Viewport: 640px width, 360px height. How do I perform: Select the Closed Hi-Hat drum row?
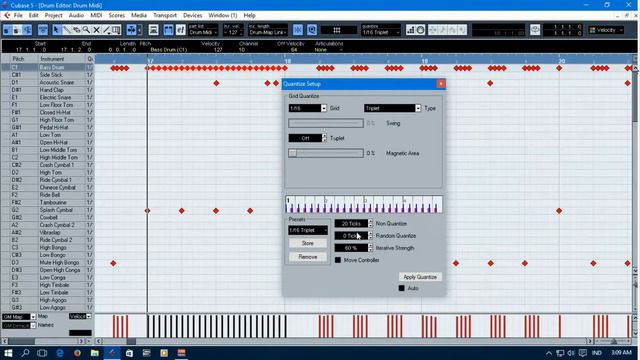[48, 112]
